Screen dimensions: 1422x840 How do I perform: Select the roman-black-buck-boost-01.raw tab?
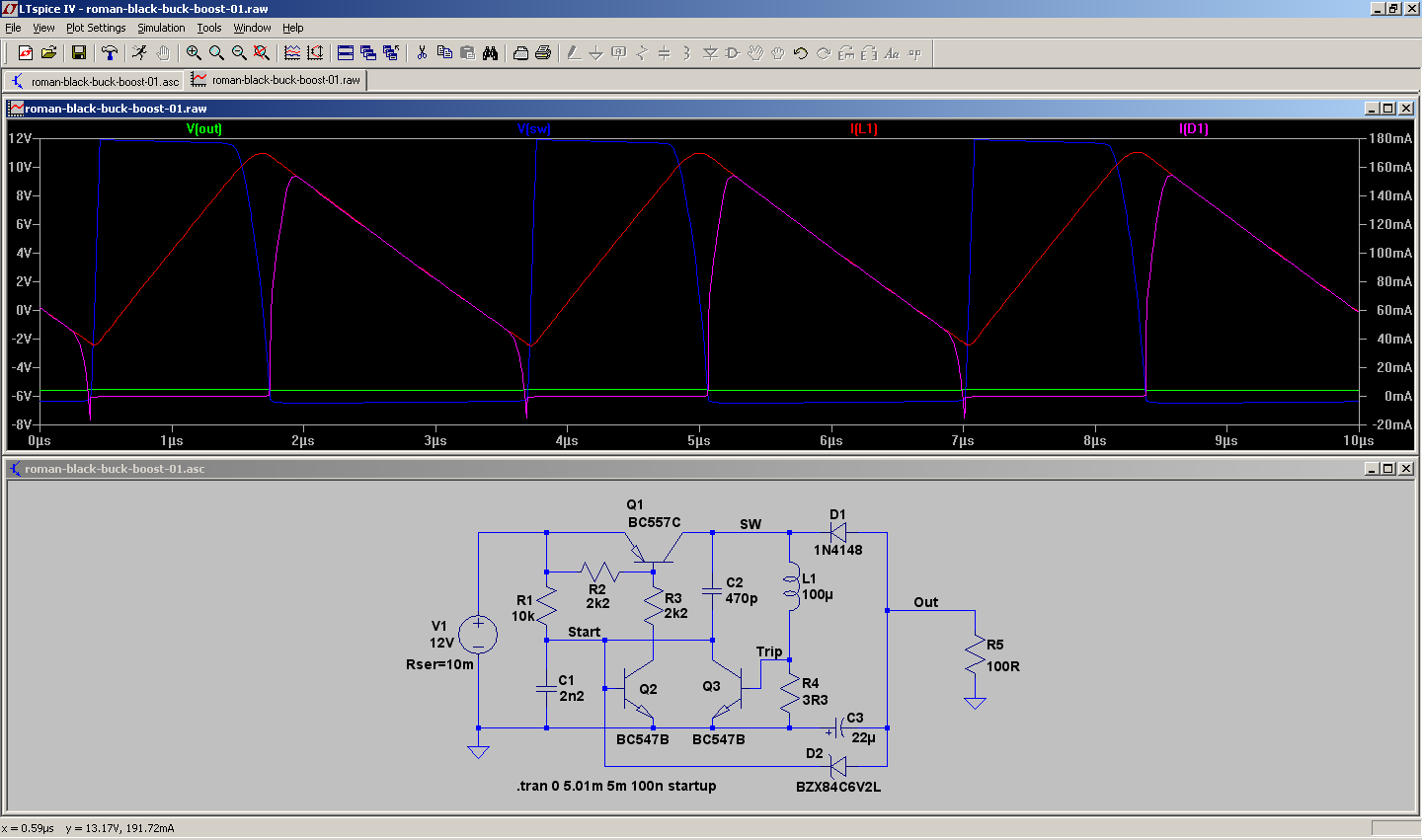[x=277, y=80]
